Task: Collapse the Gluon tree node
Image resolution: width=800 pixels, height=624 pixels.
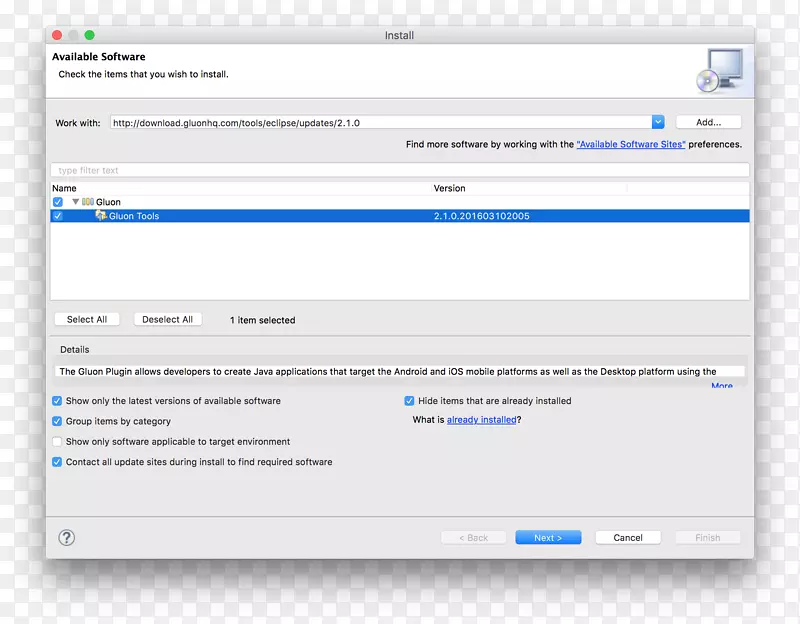Action: pos(75,202)
